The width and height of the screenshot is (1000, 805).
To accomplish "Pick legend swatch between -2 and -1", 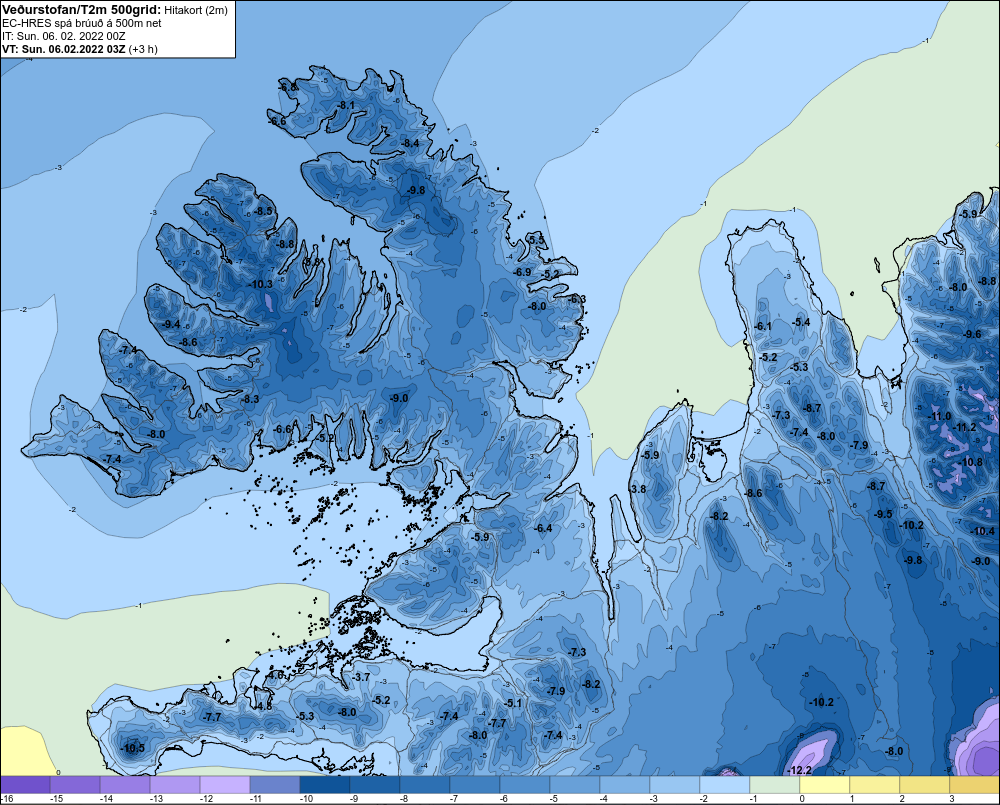I will (725, 785).
